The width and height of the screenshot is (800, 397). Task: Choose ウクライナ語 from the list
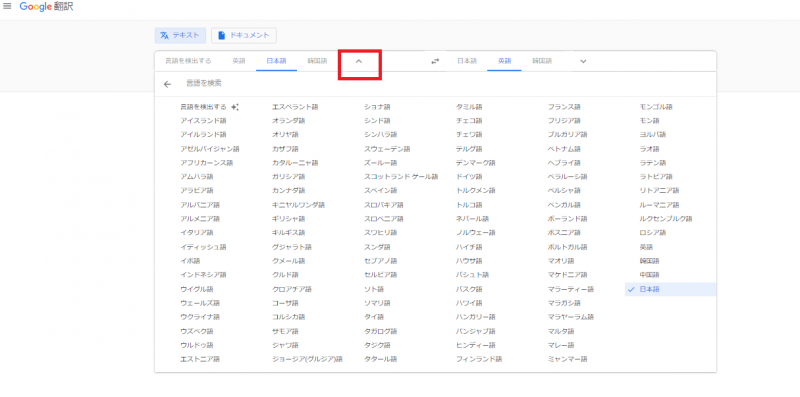(199, 317)
